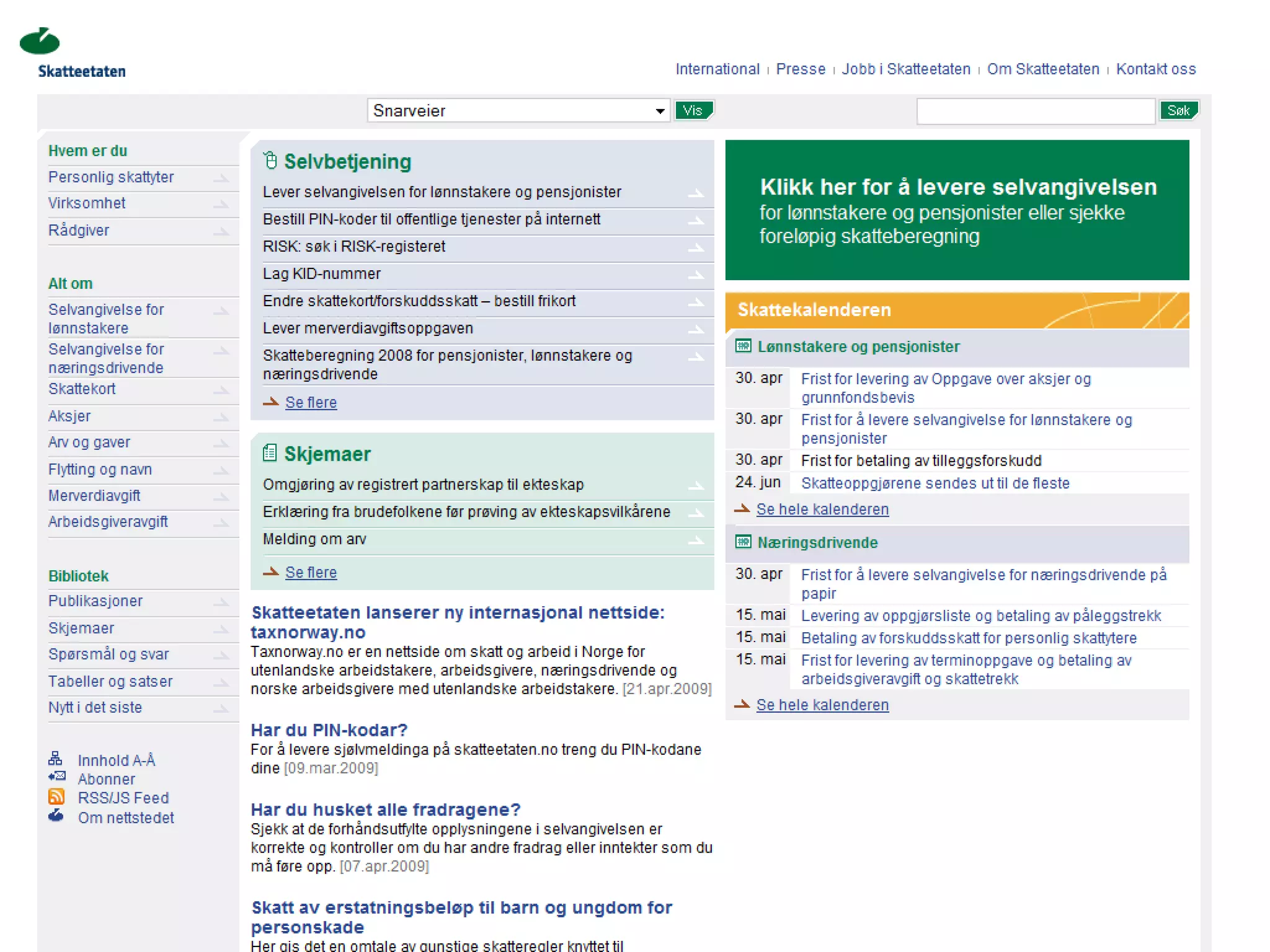This screenshot has width=1270, height=952.
Task: Open the Snarveier dropdown
Action: (518, 111)
